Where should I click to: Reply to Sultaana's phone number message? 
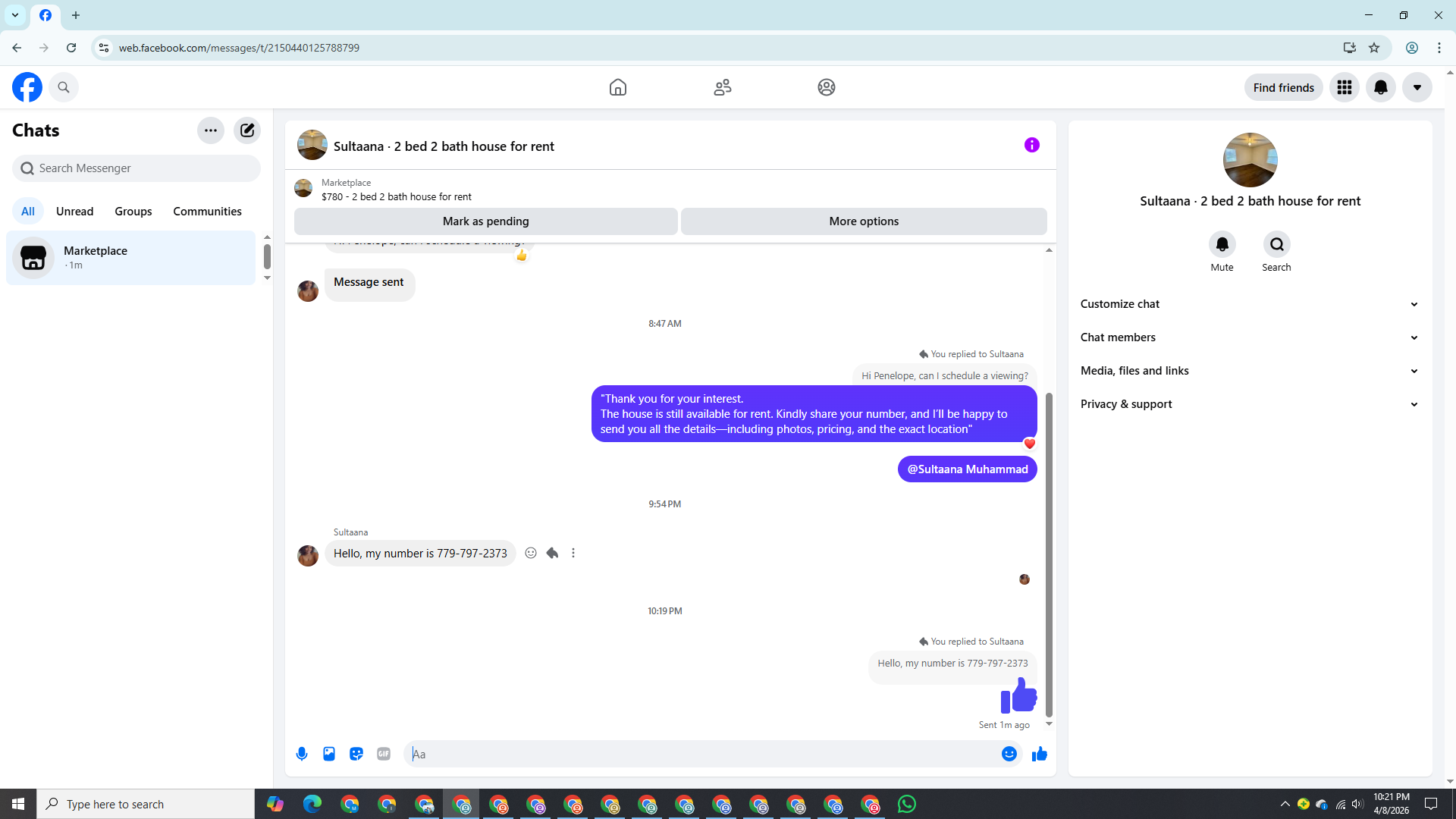coord(552,554)
